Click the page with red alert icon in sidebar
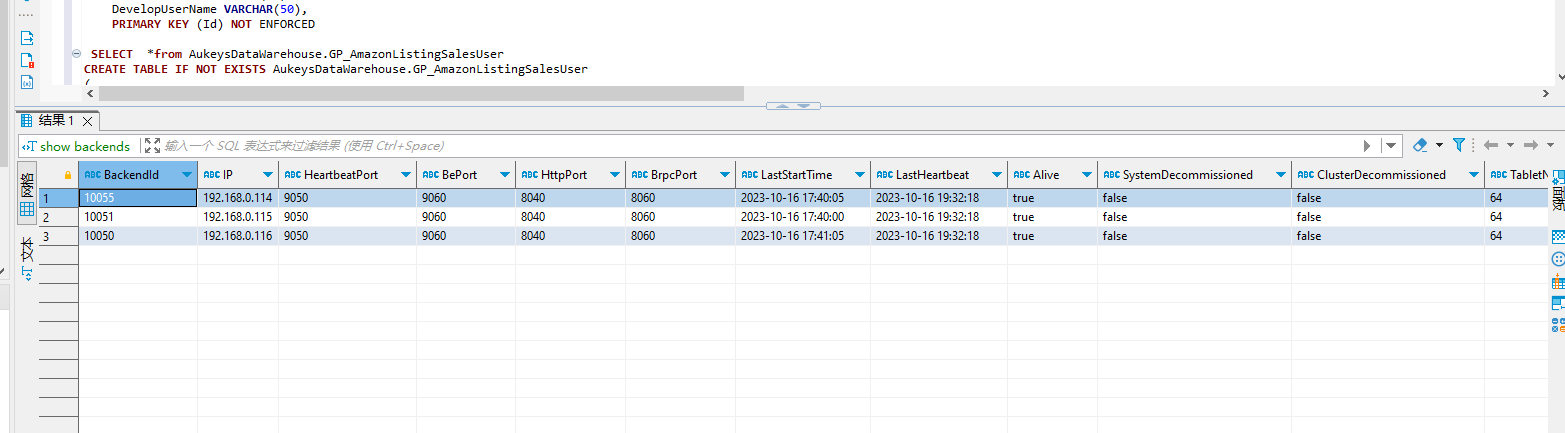Screen dimensions: 1565x433 click(x=27, y=60)
